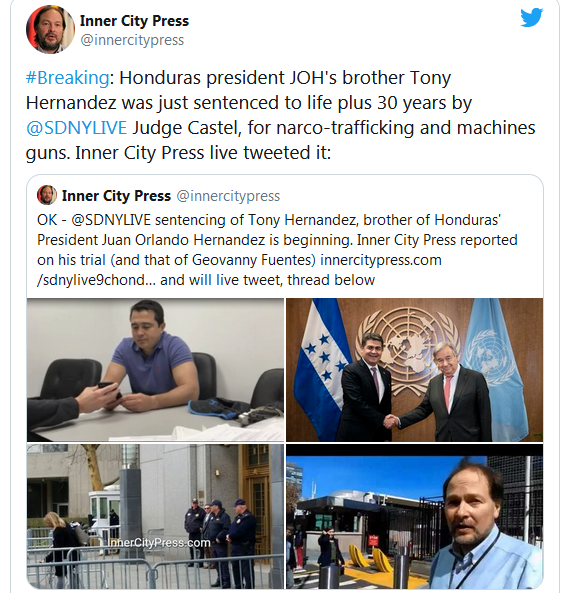Click the Twitter bird logo
The width and height of the screenshot is (577, 593).
pyautogui.click(x=531, y=17)
